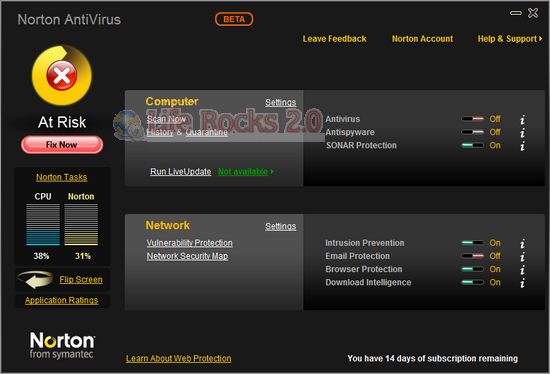Click the Norton usage meter
550x374 pixels.
click(81, 225)
